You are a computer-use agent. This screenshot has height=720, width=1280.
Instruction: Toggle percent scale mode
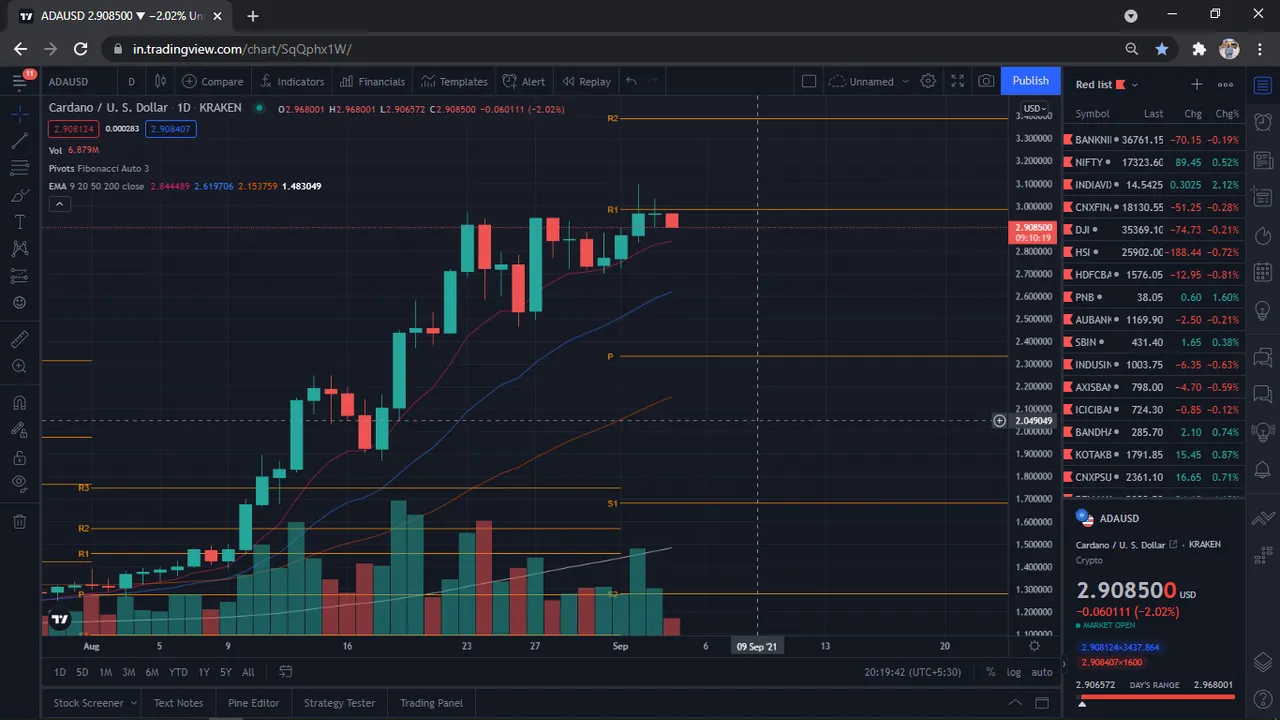[990, 672]
